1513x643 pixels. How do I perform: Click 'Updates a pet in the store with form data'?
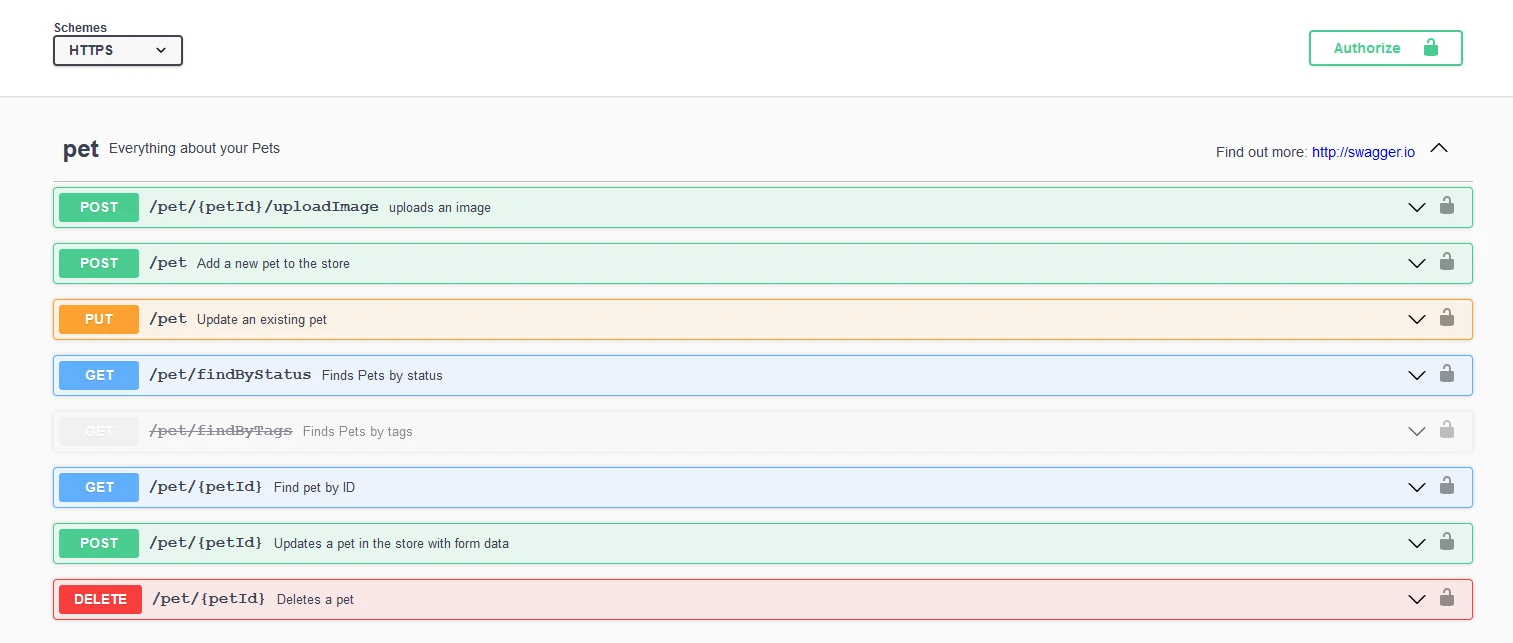[x=391, y=544]
